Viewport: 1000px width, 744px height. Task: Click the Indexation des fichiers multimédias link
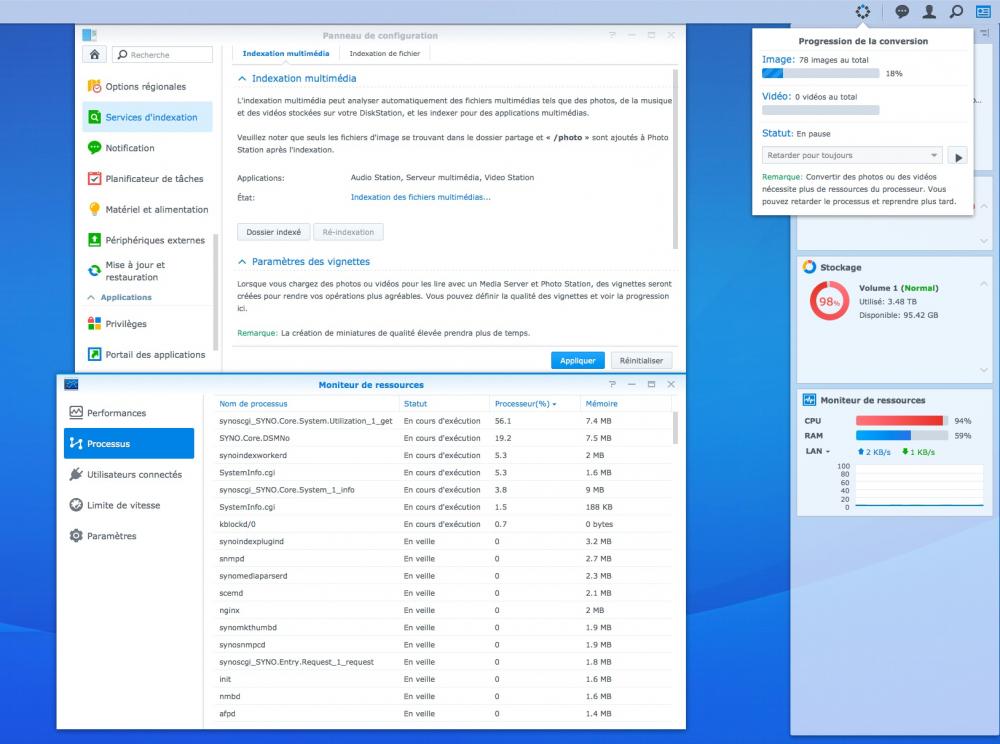click(x=420, y=197)
